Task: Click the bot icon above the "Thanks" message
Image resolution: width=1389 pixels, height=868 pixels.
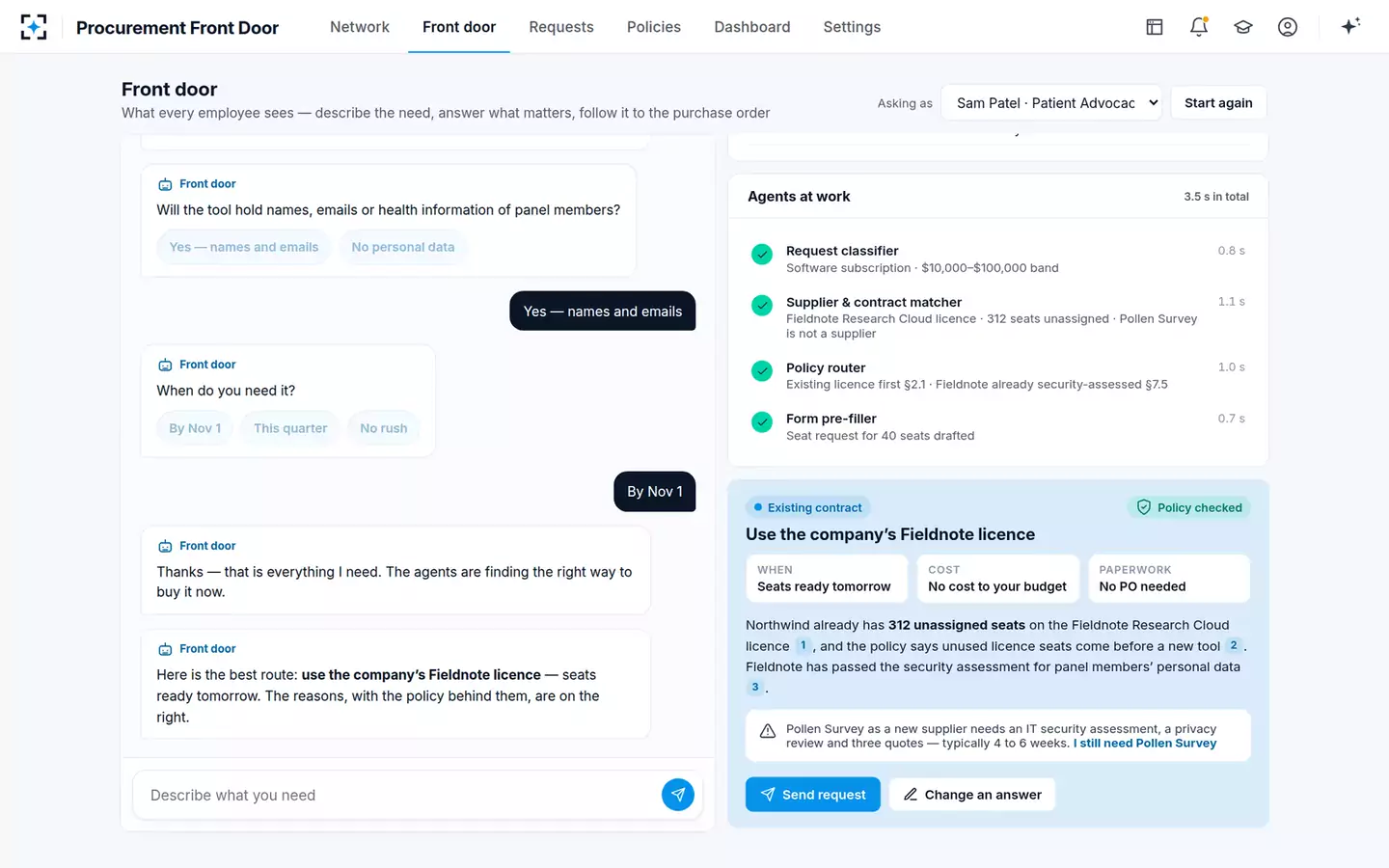Action: tap(165, 546)
